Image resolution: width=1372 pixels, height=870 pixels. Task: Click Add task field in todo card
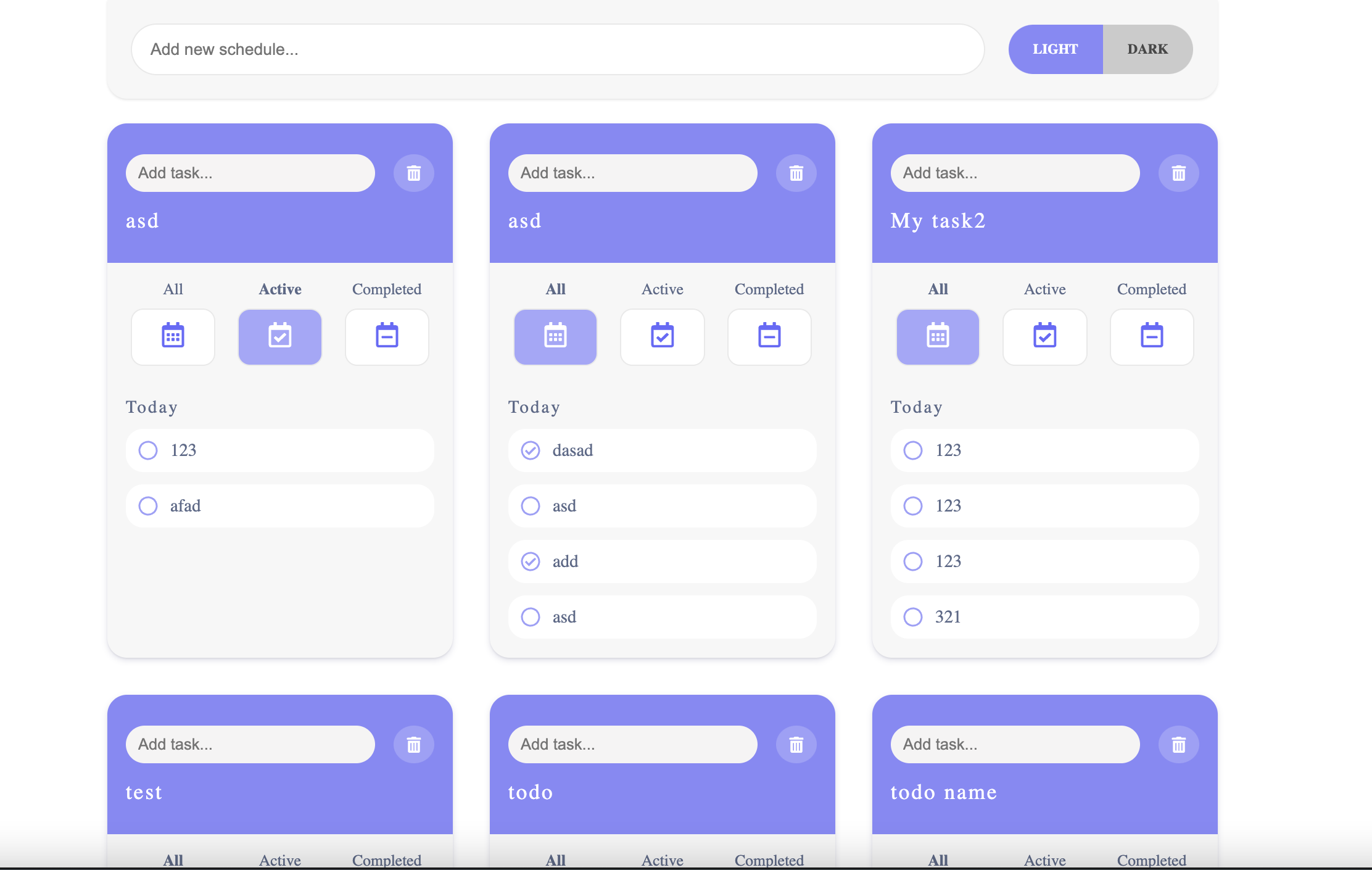tap(632, 745)
